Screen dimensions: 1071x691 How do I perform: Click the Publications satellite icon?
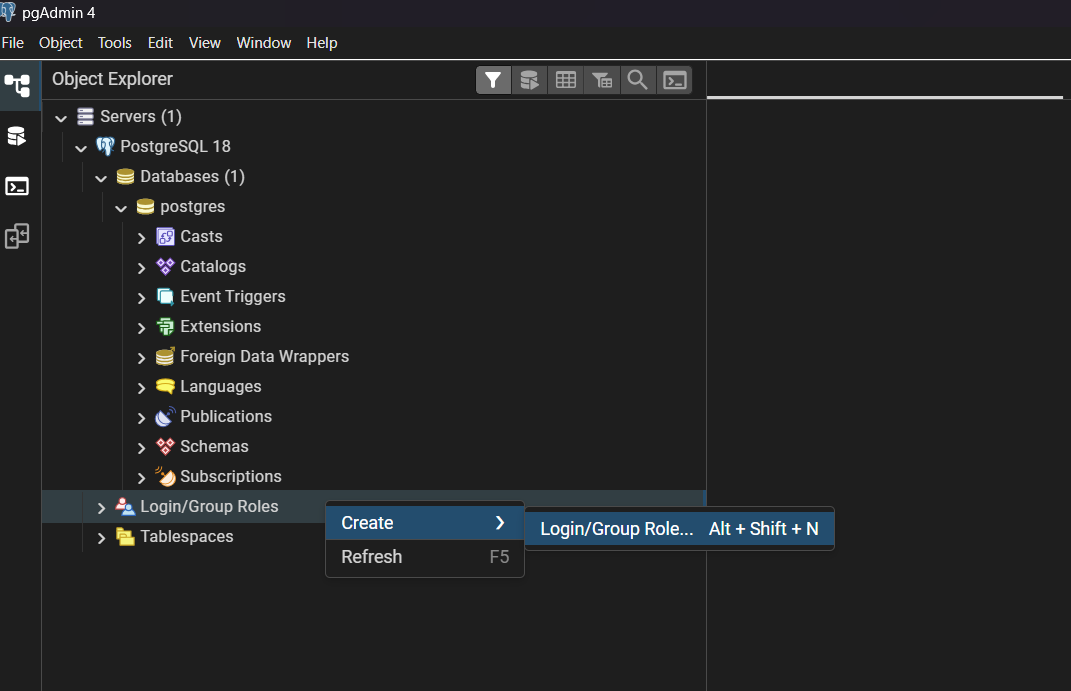(x=165, y=417)
